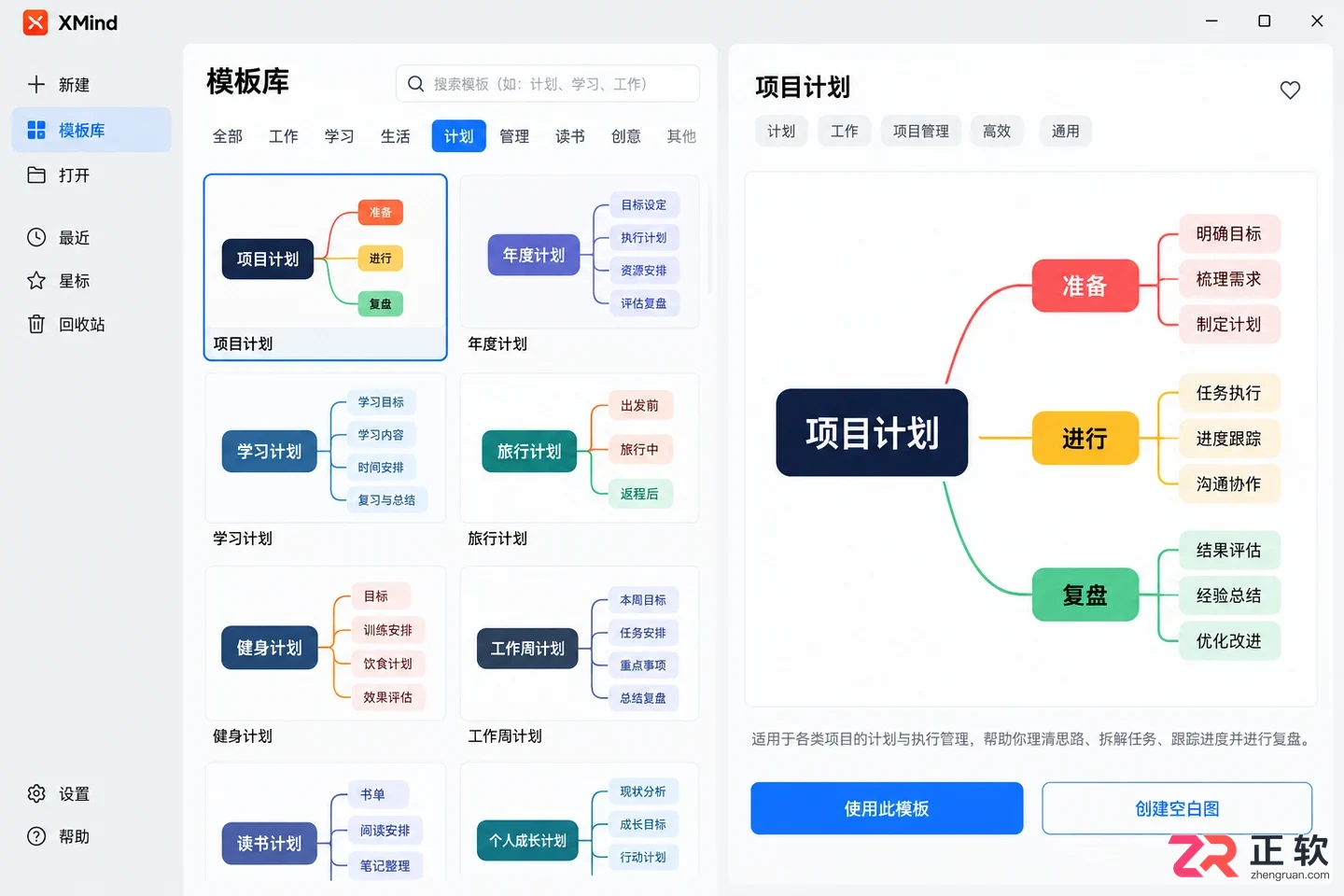Image resolution: width=1344 pixels, height=896 pixels.
Task: Select the 健身计划 template thumbnail
Action: pyautogui.click(x=326, y=644)
